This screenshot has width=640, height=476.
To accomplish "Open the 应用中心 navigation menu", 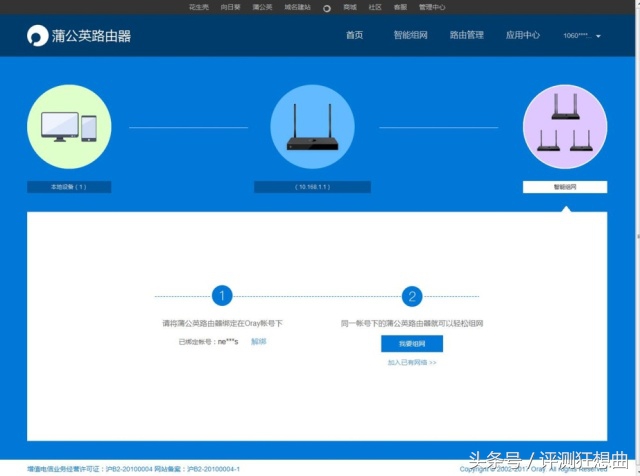I will pos(522,35).
